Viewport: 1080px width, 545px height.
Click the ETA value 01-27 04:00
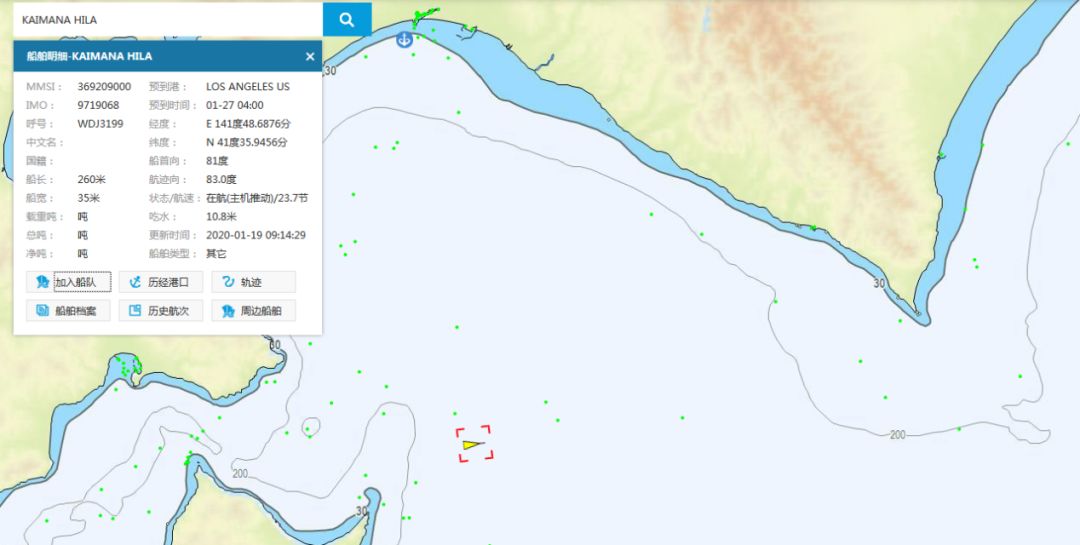coord(235,105)
